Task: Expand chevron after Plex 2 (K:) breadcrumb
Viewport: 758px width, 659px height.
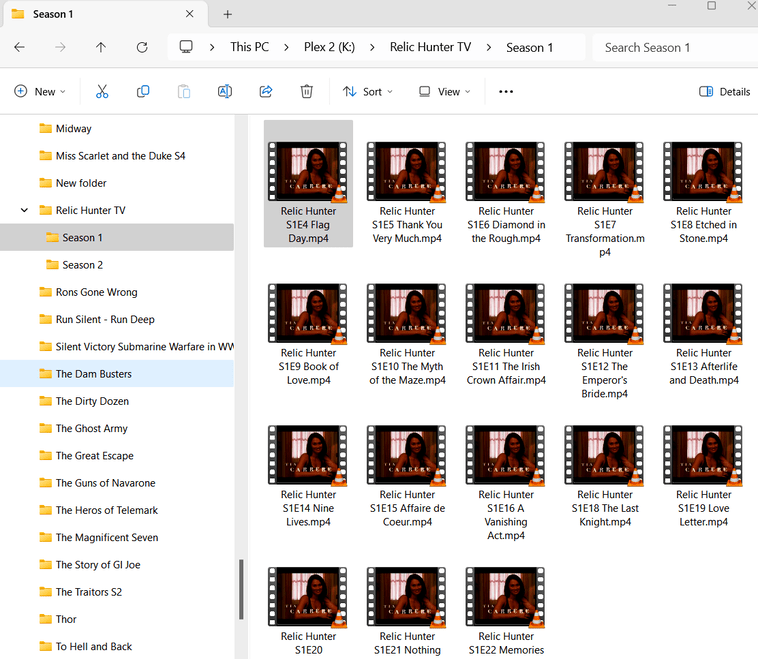Action: pyautogui.click(x=372, y=47)
